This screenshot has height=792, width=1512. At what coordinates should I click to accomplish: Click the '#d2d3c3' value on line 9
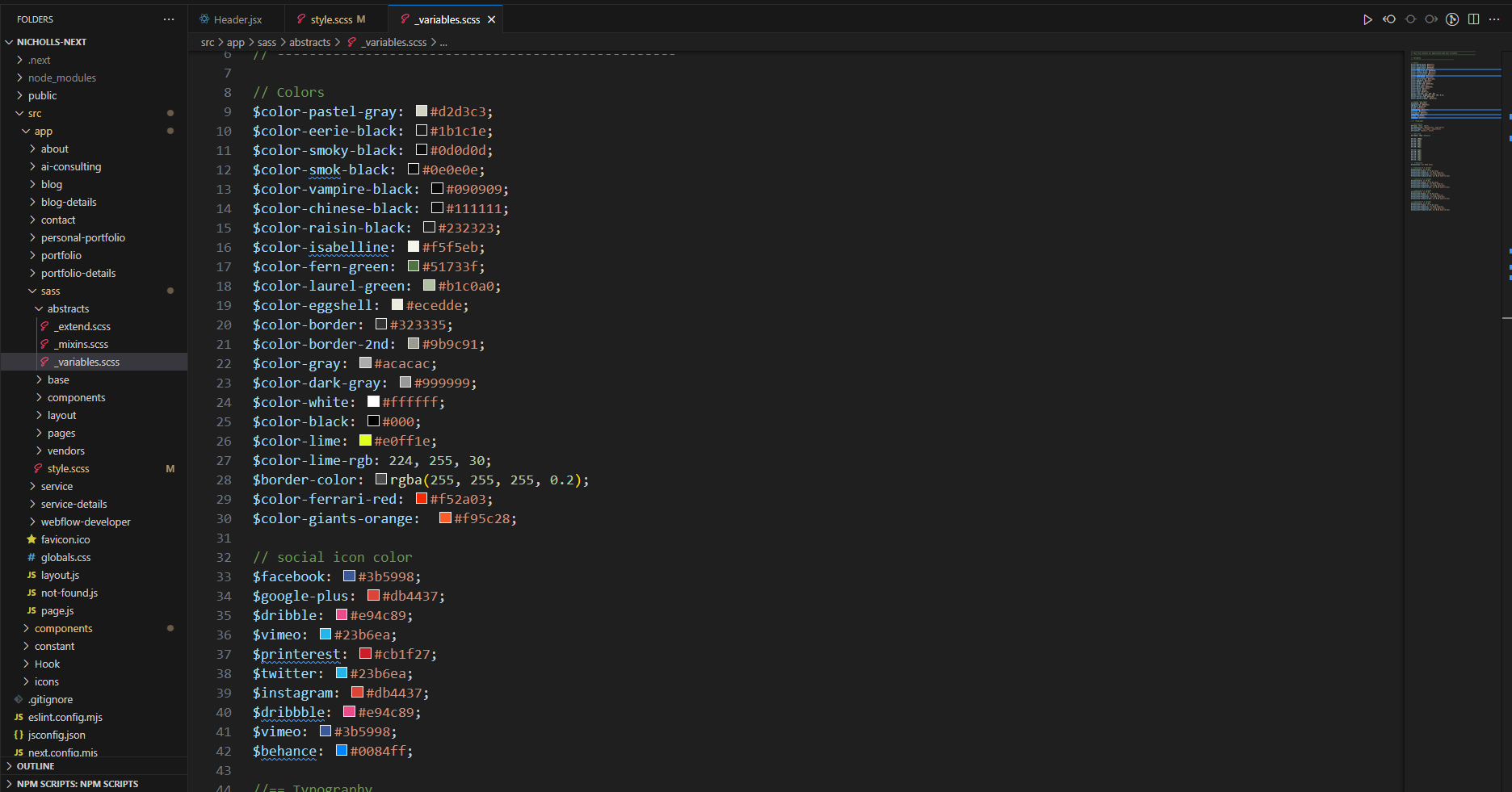(458, 111)
